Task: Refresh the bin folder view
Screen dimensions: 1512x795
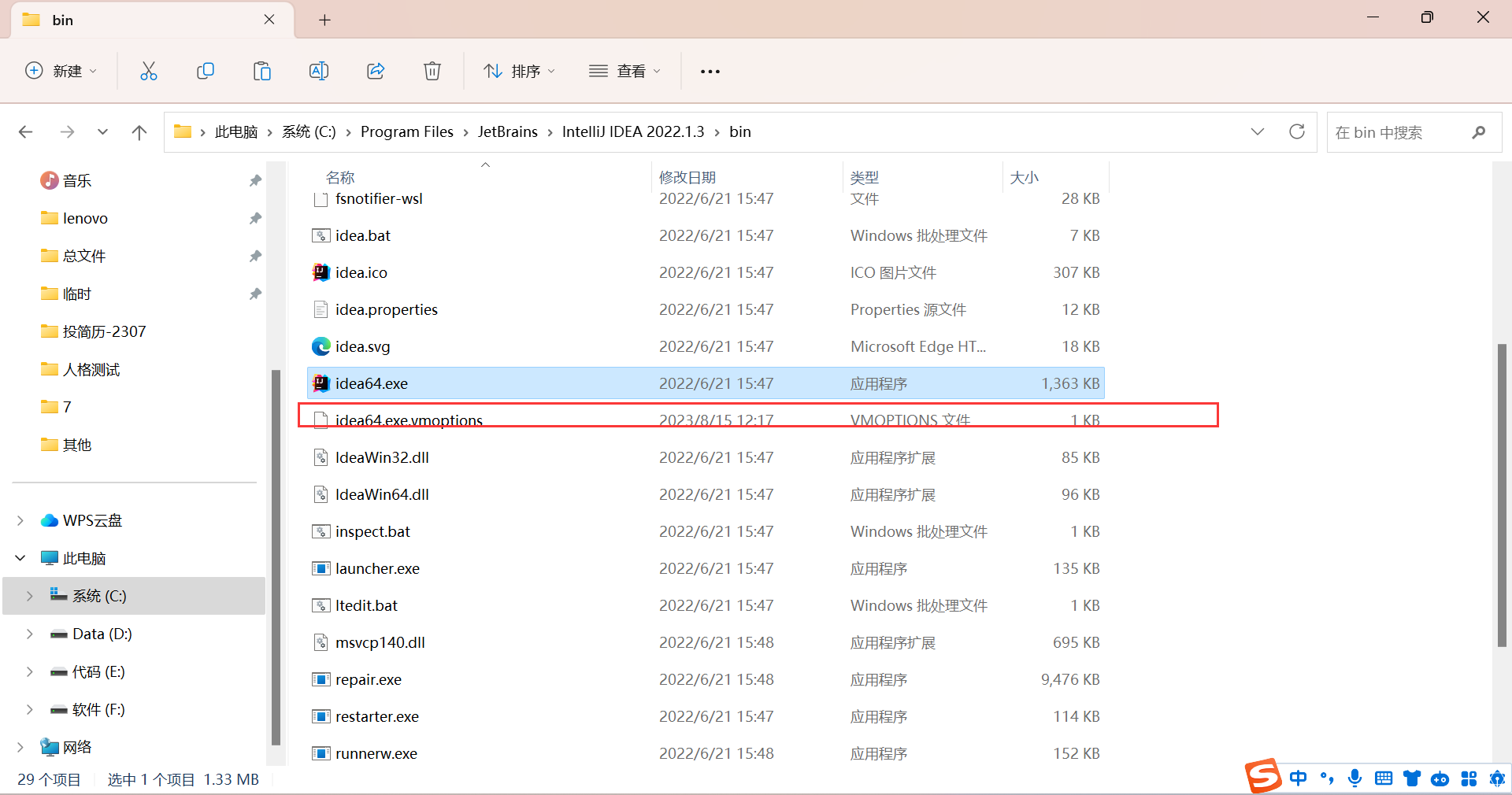Action: [x=1297, y=131]
